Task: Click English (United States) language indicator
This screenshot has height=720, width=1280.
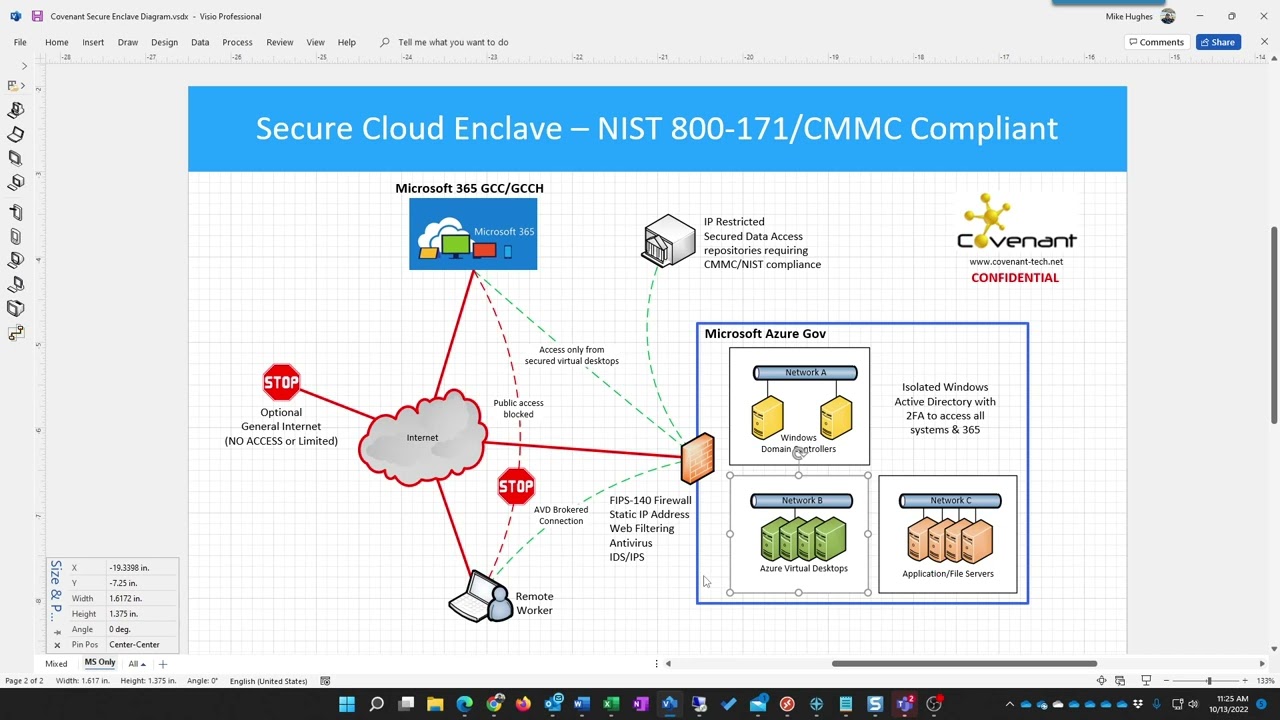Action: point(268,681)
